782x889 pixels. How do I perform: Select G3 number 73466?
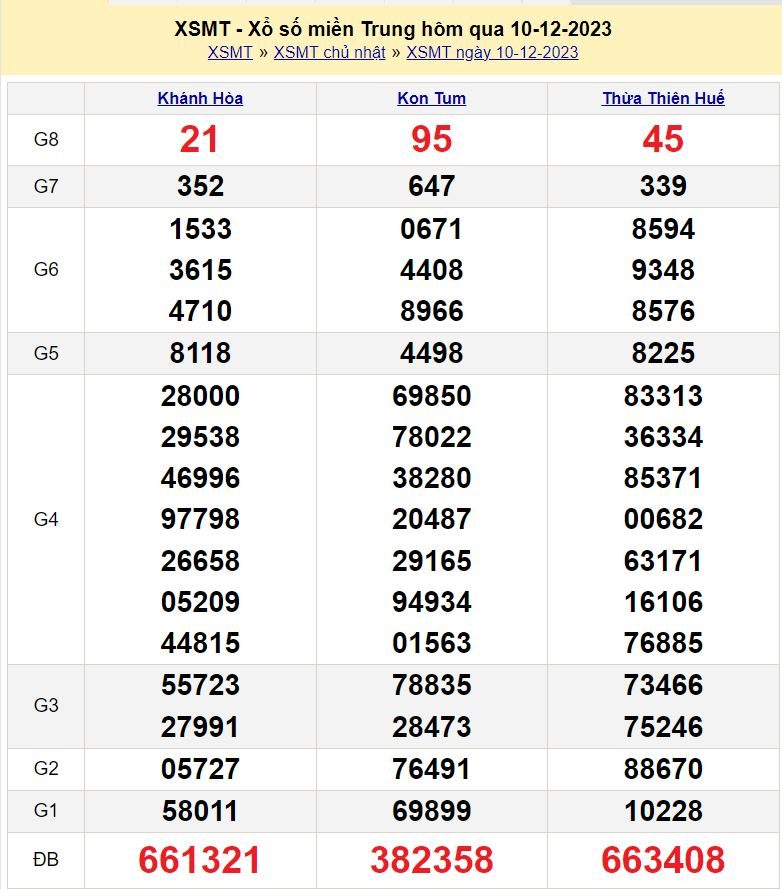click(663, 684)
